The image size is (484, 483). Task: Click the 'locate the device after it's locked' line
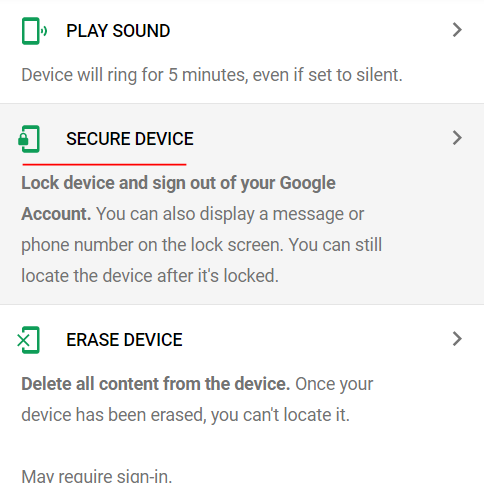150,276
